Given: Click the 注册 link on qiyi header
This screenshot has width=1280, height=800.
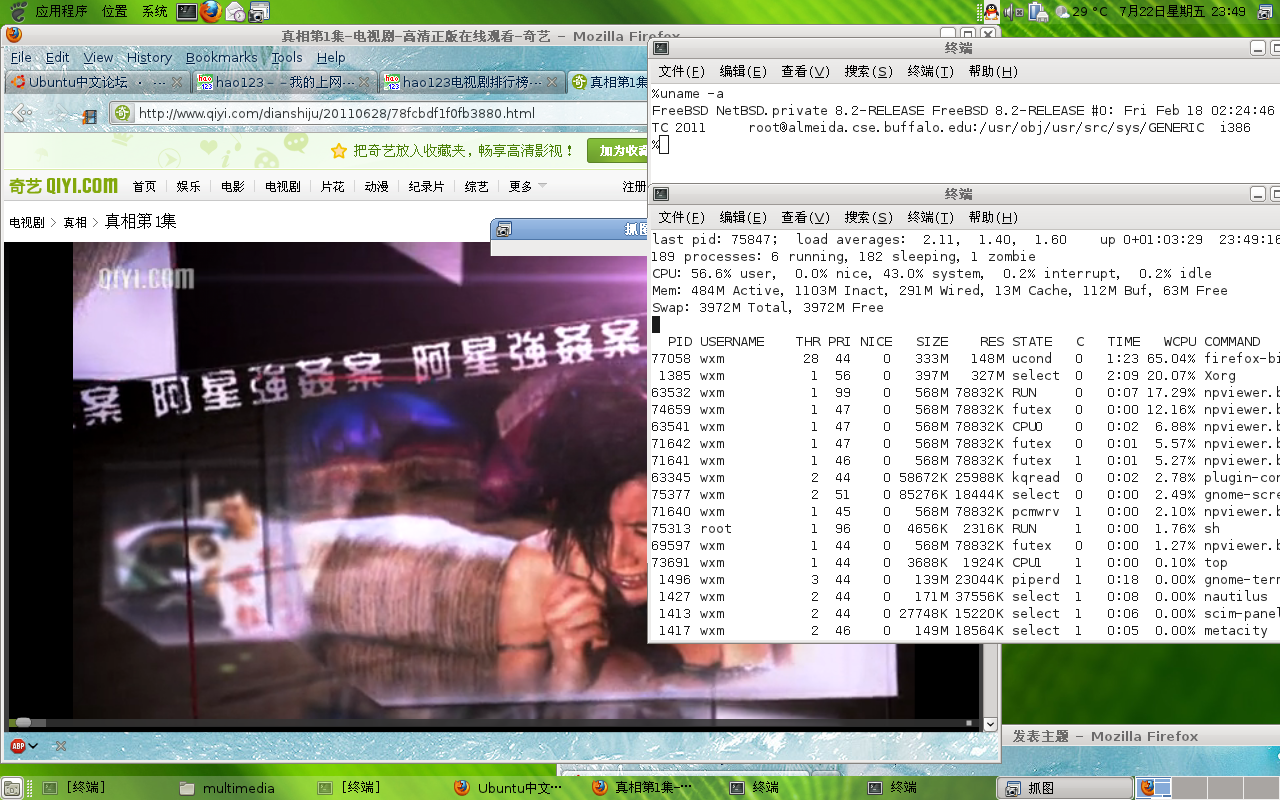Looking at the screenshot, I should tap(634, 186).
